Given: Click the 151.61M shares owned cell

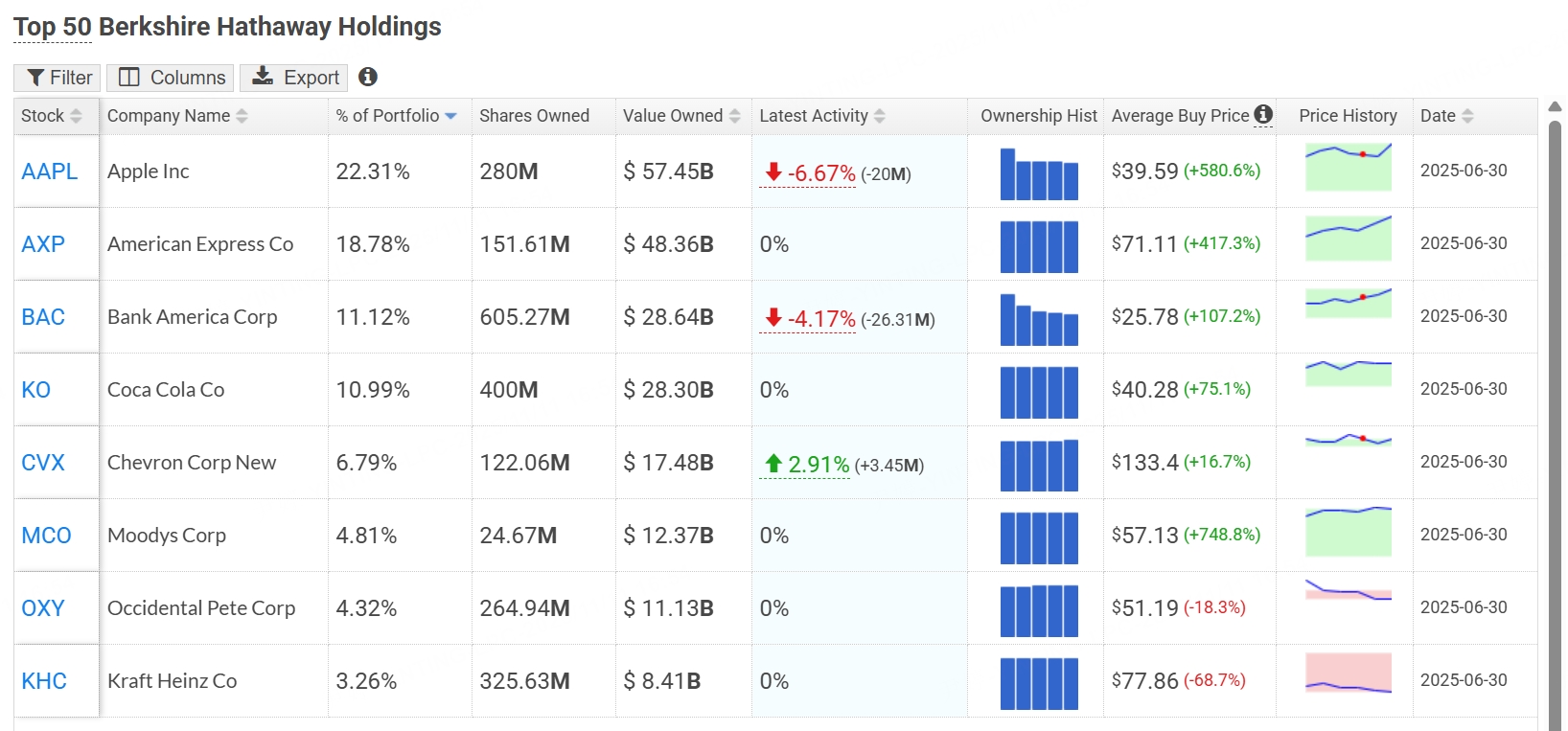Looking at the screenshot, I should coord(525,244).
